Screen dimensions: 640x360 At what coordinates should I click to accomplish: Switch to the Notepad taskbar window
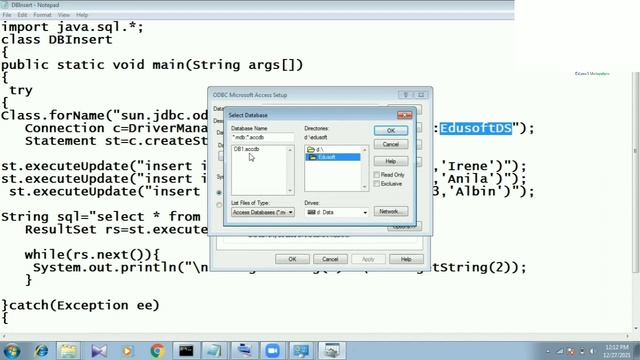[215, 351]
